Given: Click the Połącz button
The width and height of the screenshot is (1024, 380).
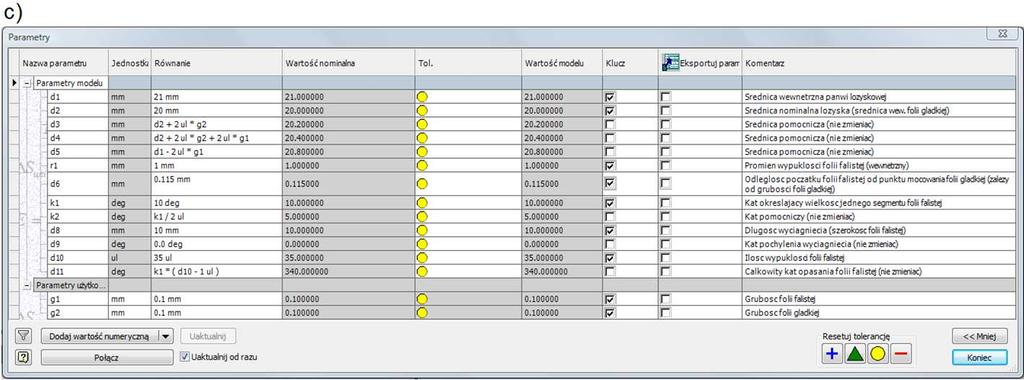Looking at the screenshot, I should point(107,357).
